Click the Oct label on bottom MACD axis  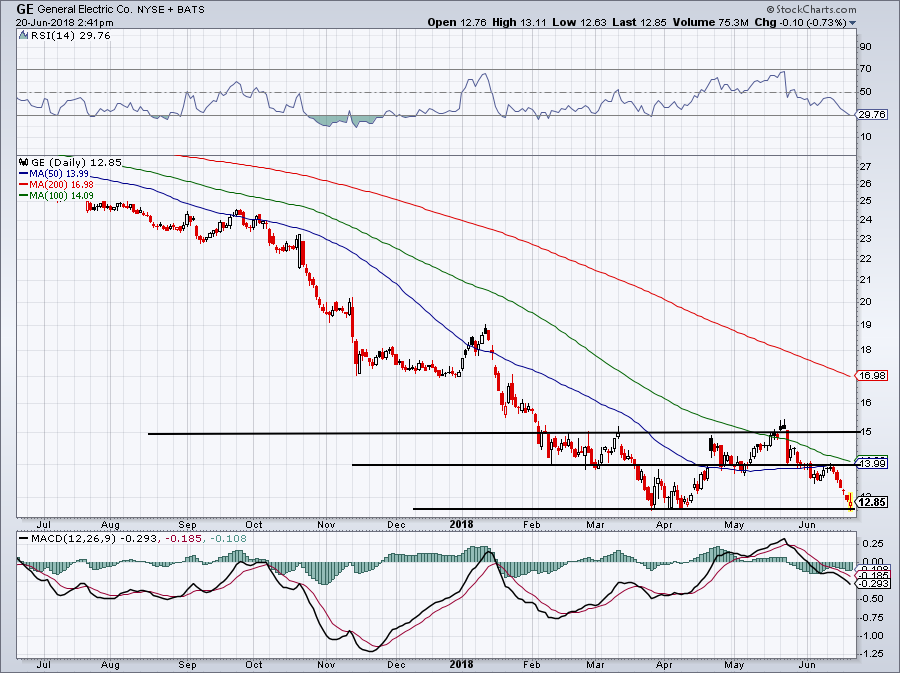coord(254,665)
